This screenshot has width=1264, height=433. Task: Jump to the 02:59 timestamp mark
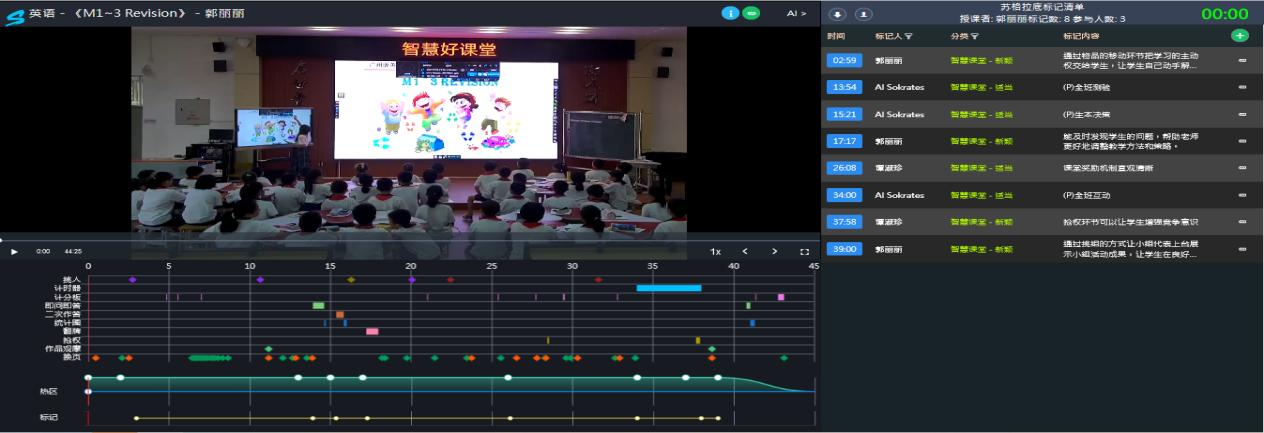(x=841, y=60)
